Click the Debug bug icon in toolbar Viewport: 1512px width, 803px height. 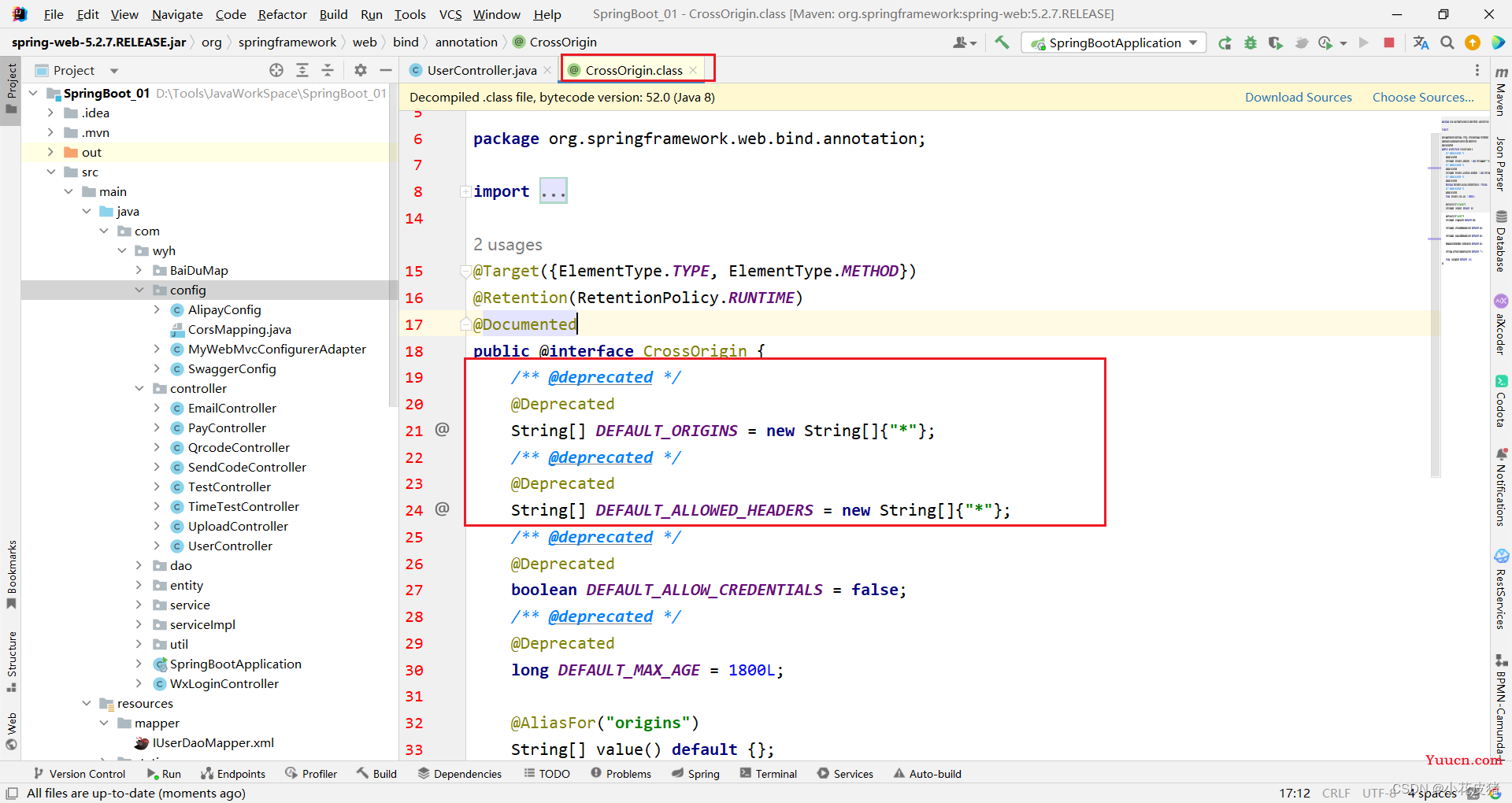pos(1251,43)
